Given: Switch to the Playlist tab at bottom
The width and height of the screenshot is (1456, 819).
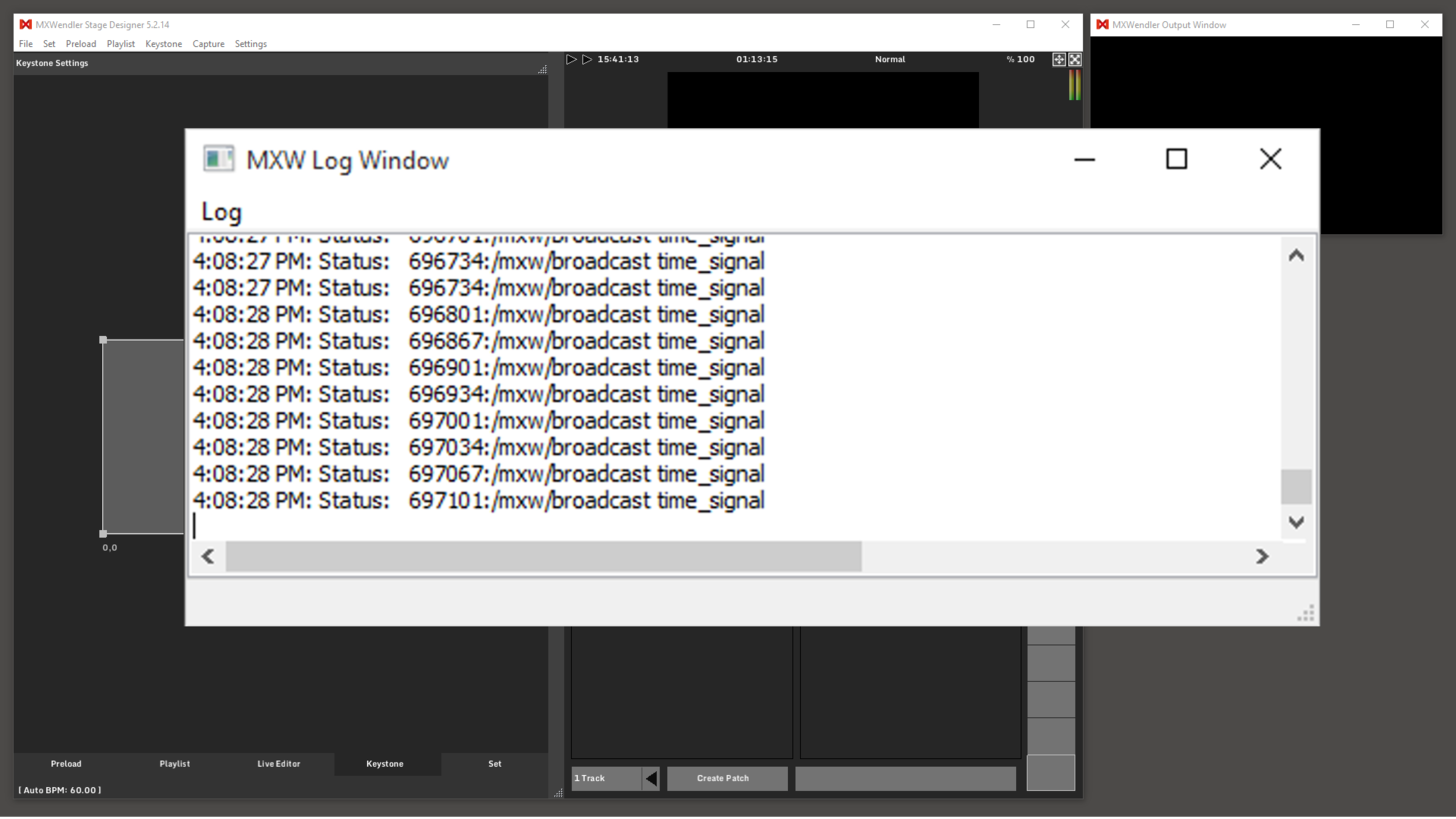Looking at the screenshot, I should click(174, 764).
